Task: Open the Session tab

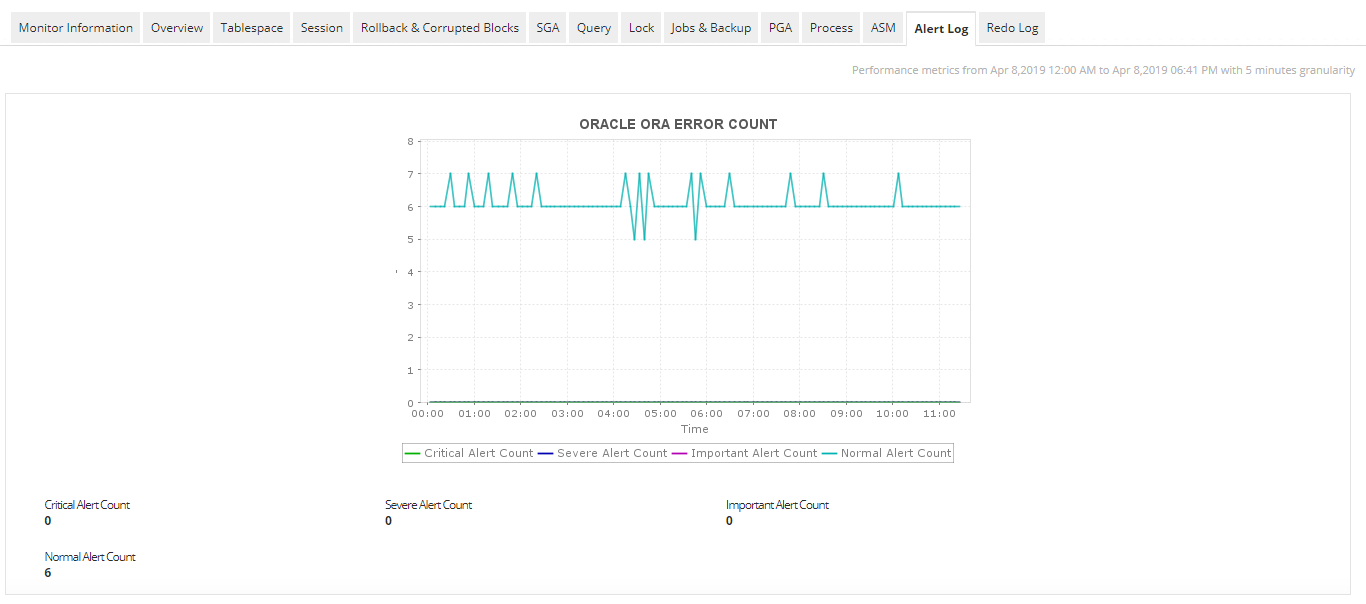Action: pos(321,27)
